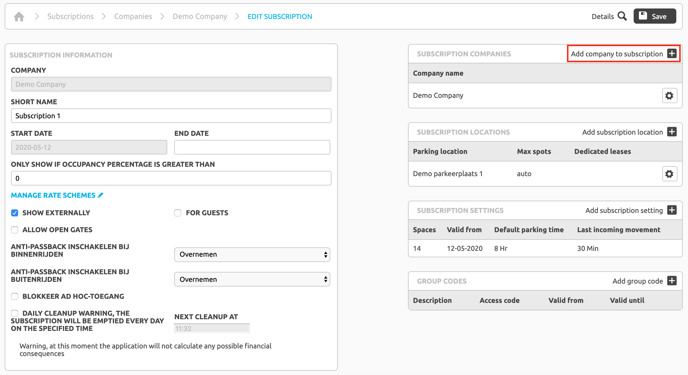Uncheck the Show Externally checkbox
The width and height of the screenshot is (688, 375).
[x=14, y=213]
